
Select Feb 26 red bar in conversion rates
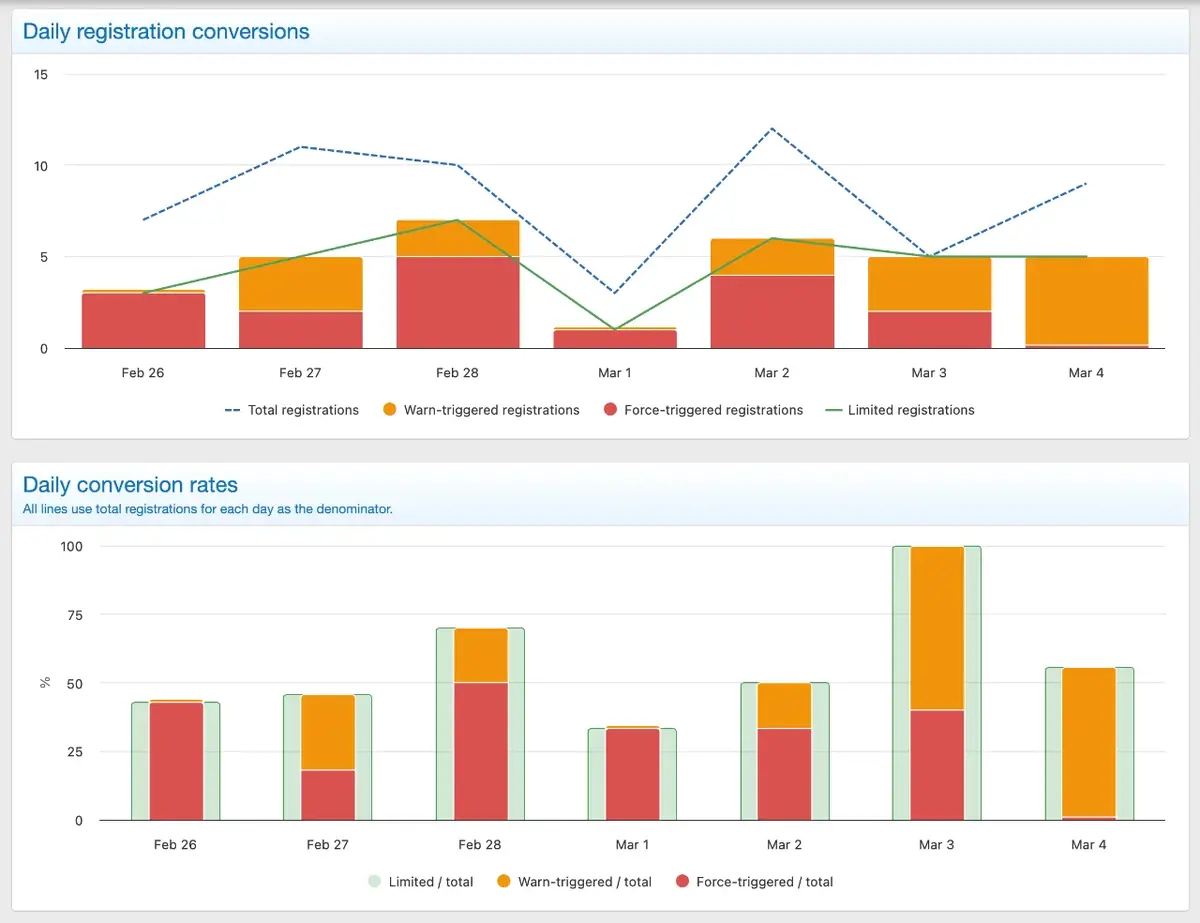pos(176,761)
